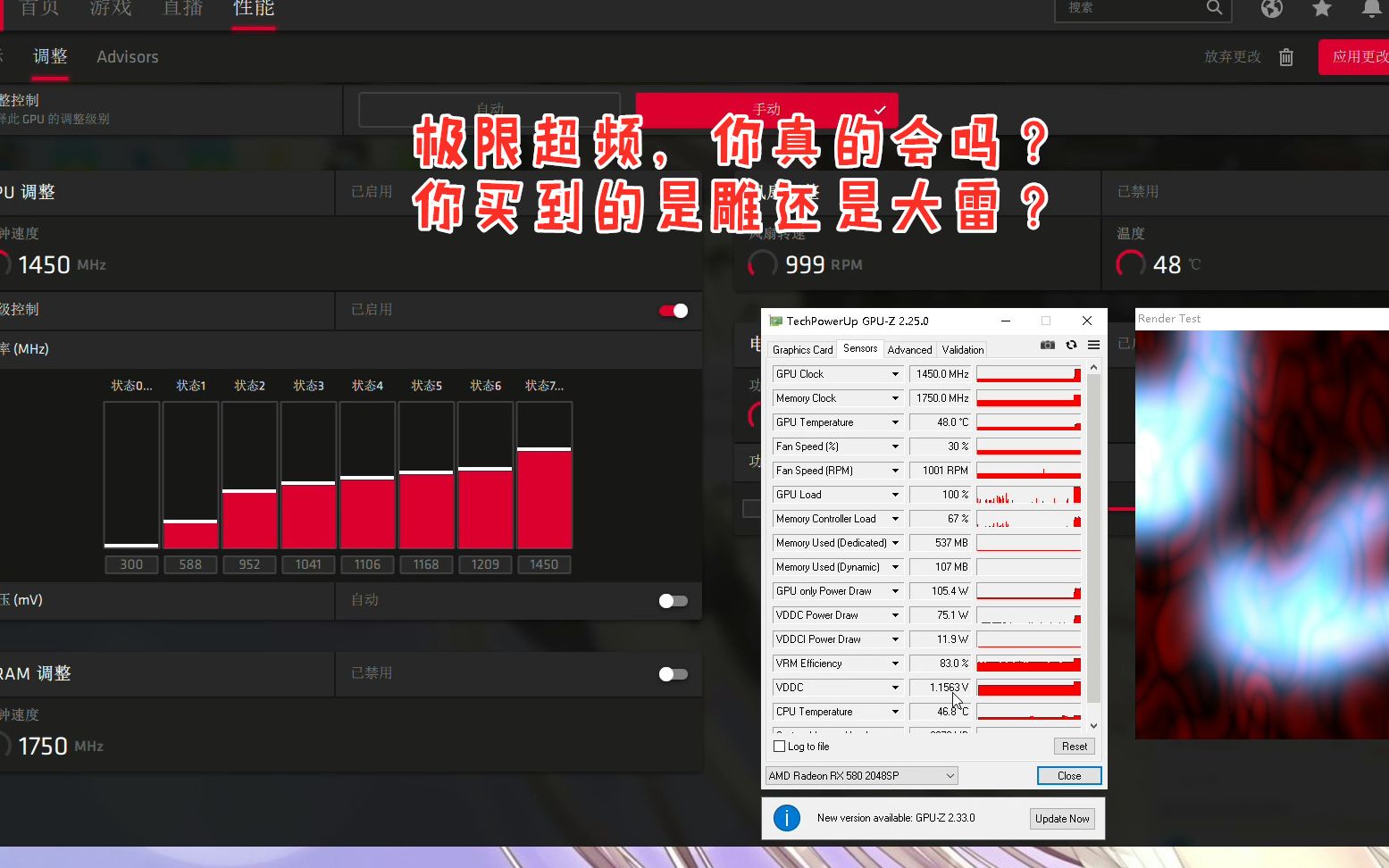
Task: Click 放弃更改 discard changes
Action: (x=1233, y=57)
